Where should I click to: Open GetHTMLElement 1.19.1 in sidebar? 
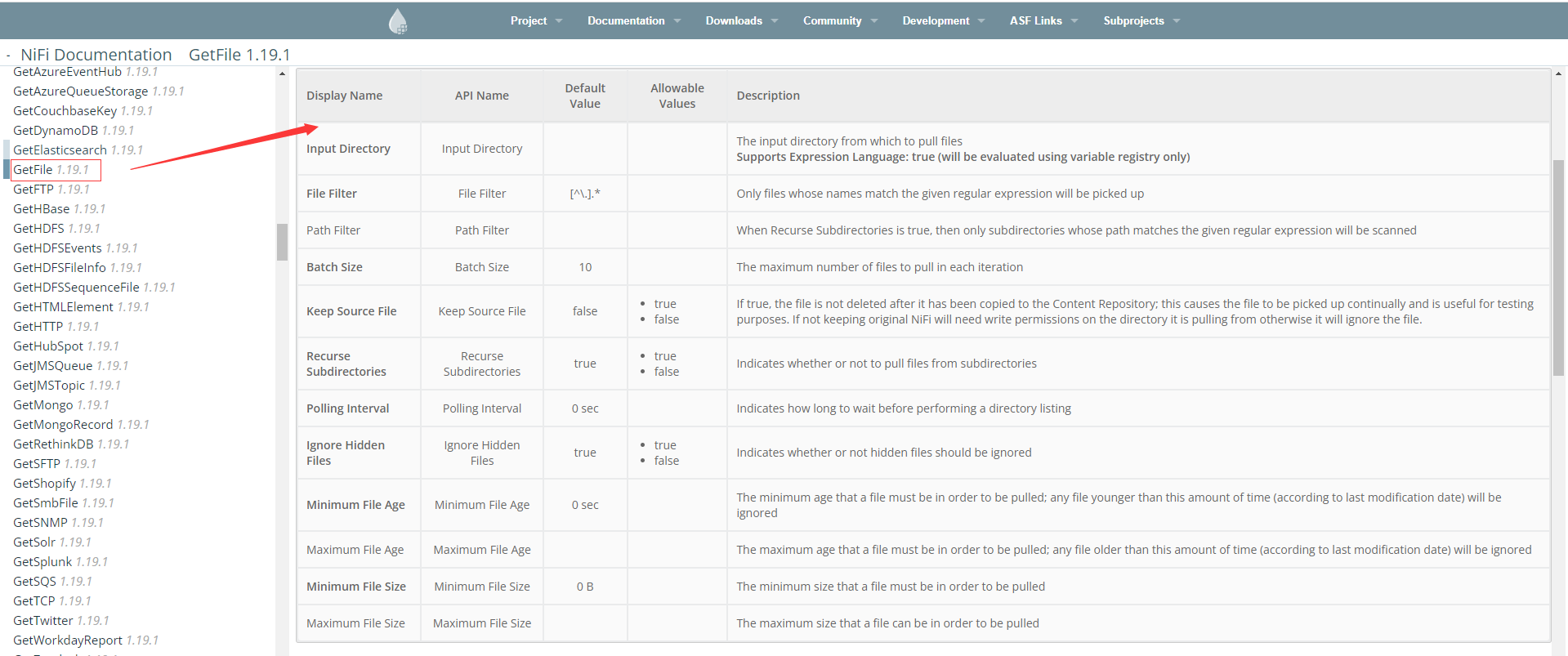81,307
